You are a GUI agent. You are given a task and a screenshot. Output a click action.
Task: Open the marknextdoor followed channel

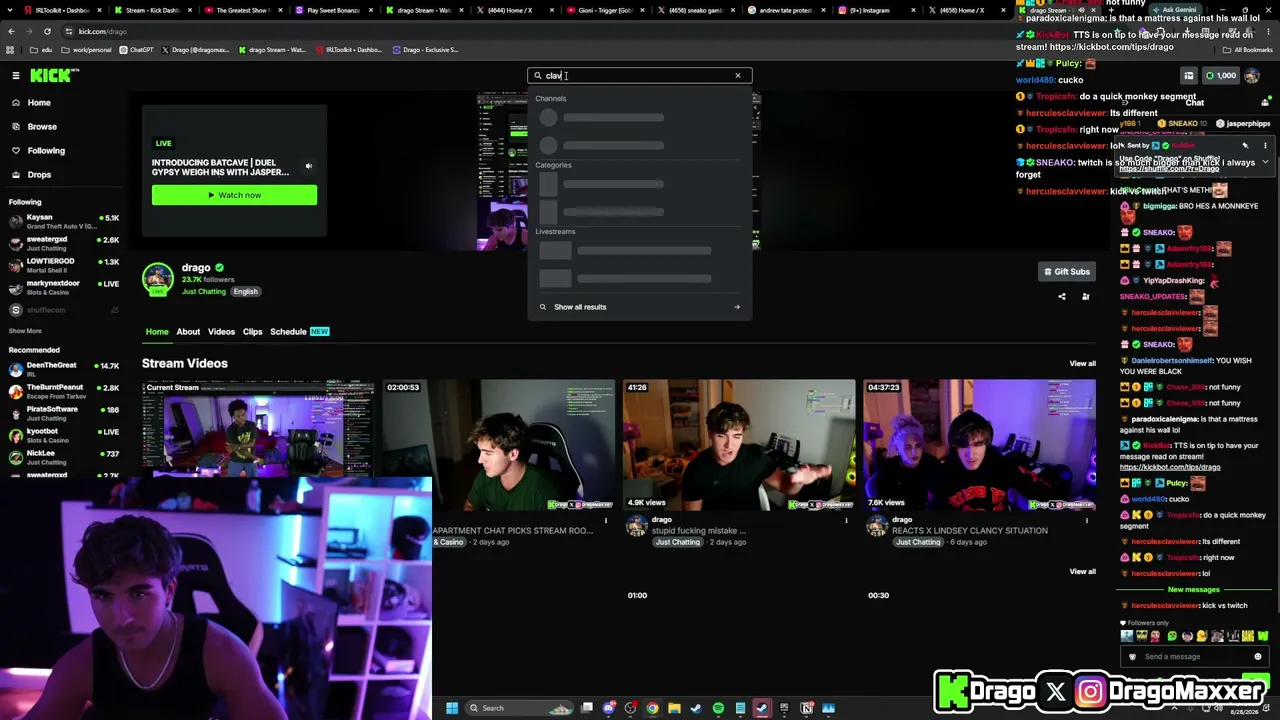[62, 288]
